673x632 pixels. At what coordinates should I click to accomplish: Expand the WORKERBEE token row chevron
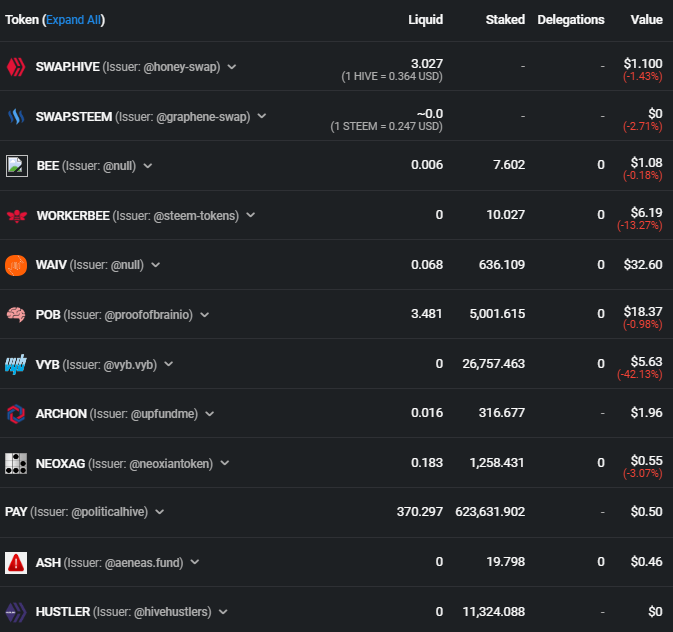pyautogui.click(x=251, y=215)
